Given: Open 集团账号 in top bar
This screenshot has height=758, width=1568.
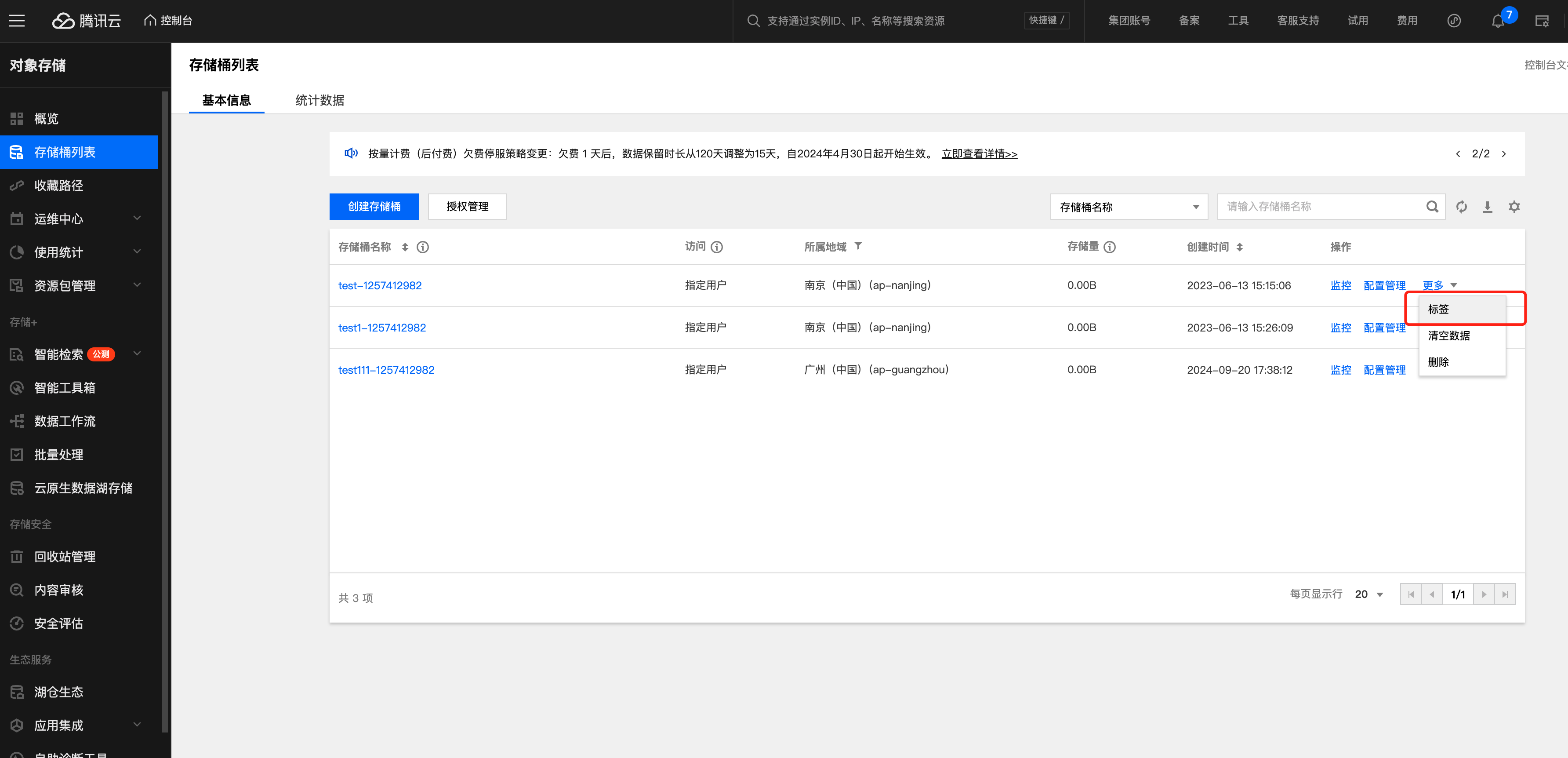Looking at the screenshot, I should (1129, 21).
